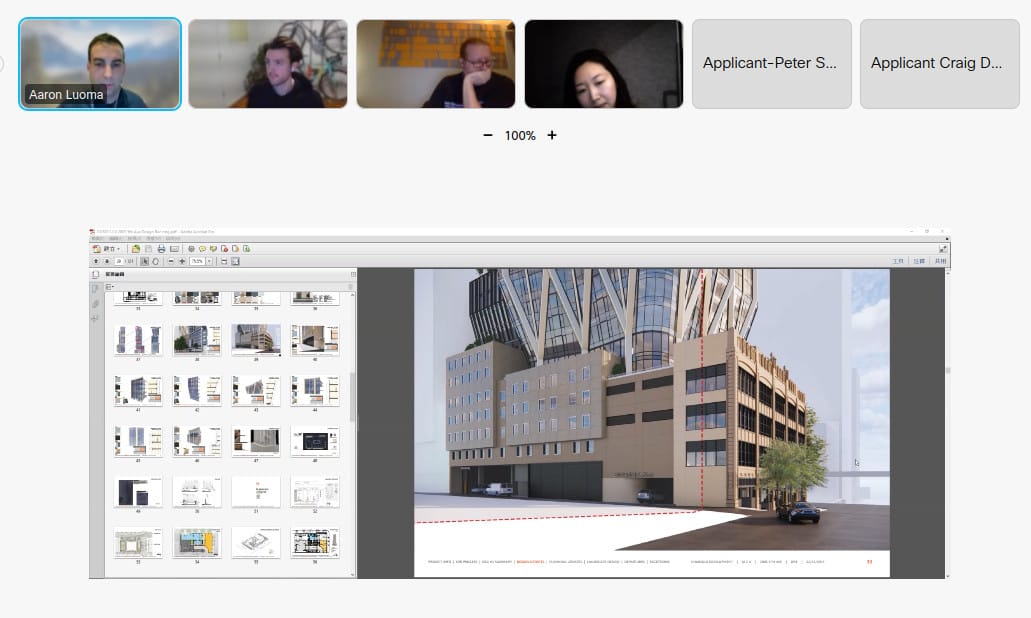Click the email envelope icon in toolbar

pos(174,249)
